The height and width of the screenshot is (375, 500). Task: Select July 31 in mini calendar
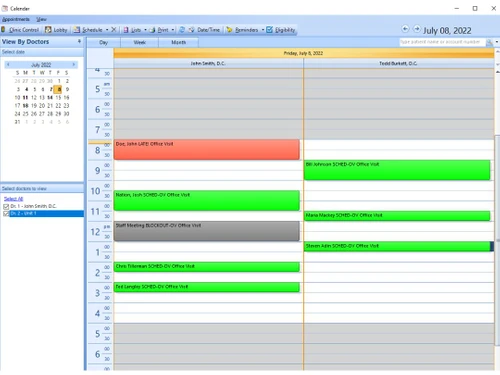click(x=17, y=122)
